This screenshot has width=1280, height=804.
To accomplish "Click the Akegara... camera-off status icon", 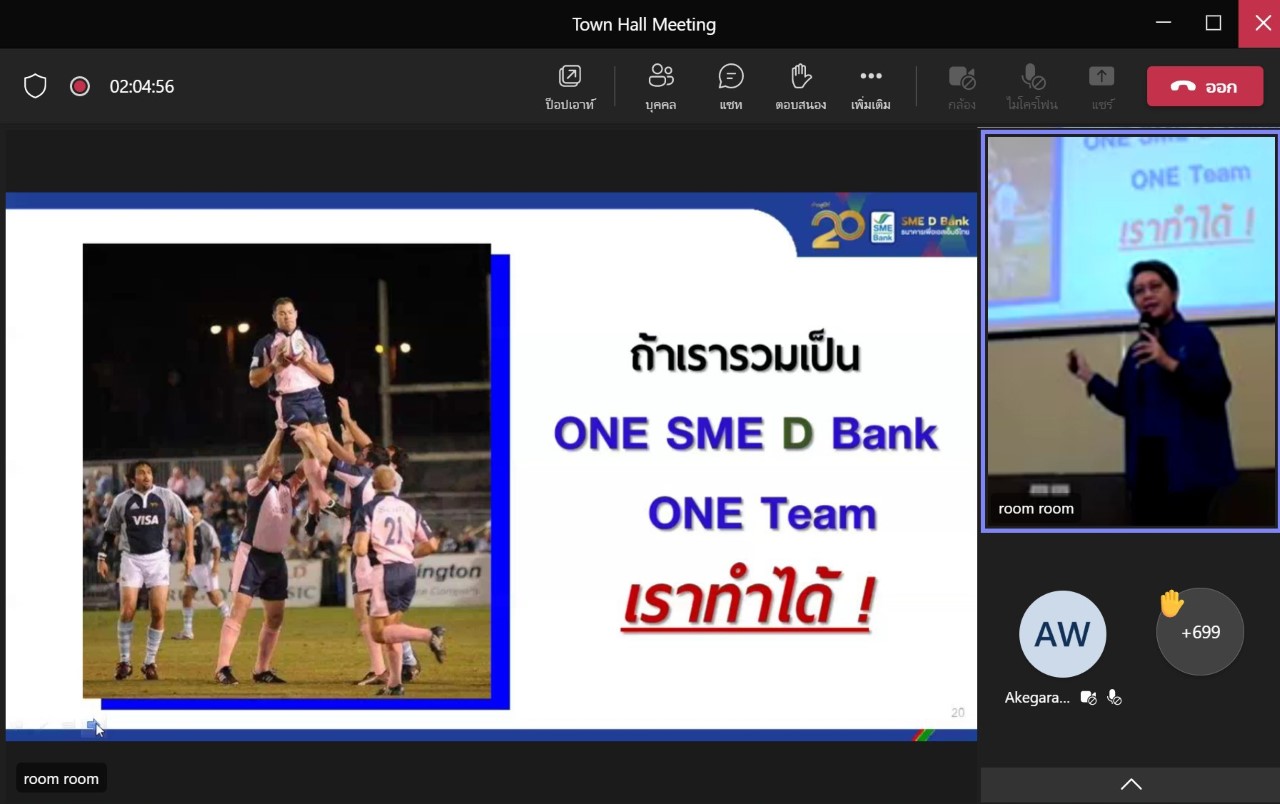I will coord(1089,698).
